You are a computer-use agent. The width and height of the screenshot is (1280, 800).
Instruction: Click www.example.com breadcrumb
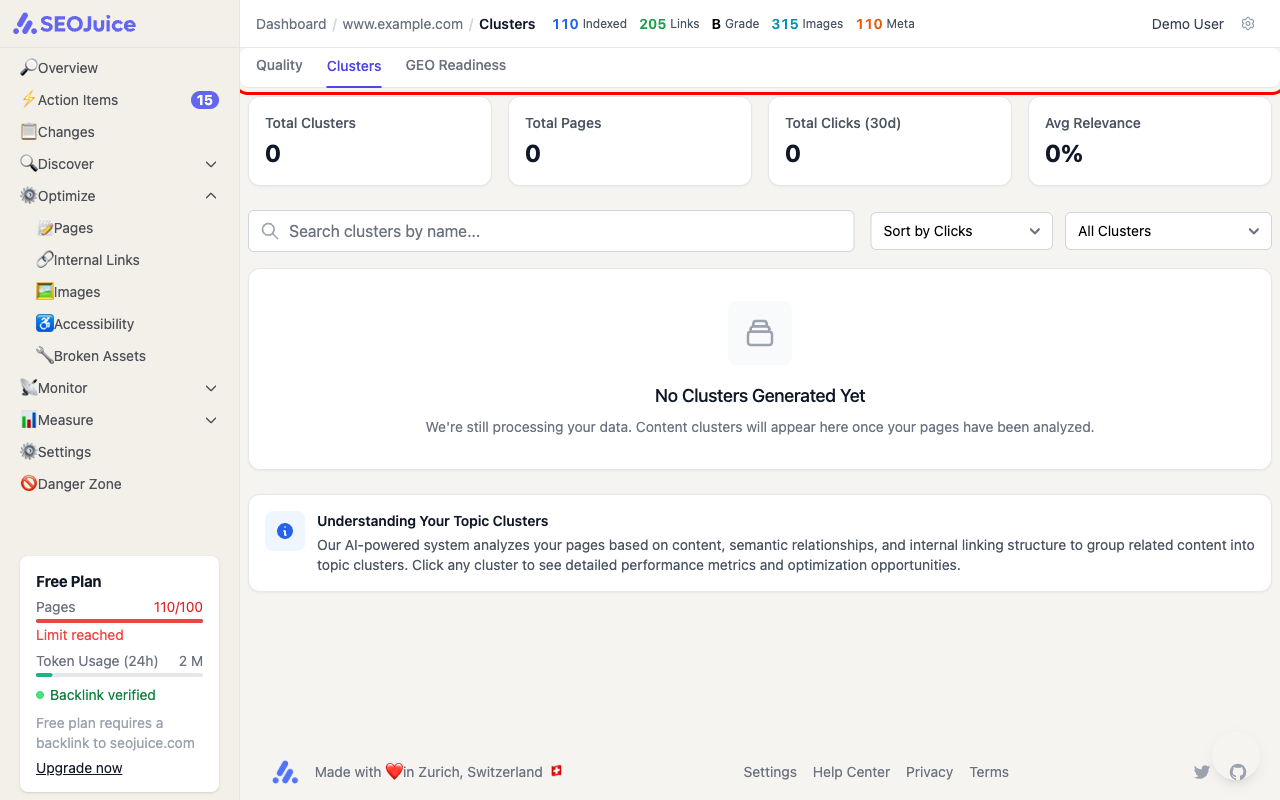pyautogui.click(x=403, y=24)
